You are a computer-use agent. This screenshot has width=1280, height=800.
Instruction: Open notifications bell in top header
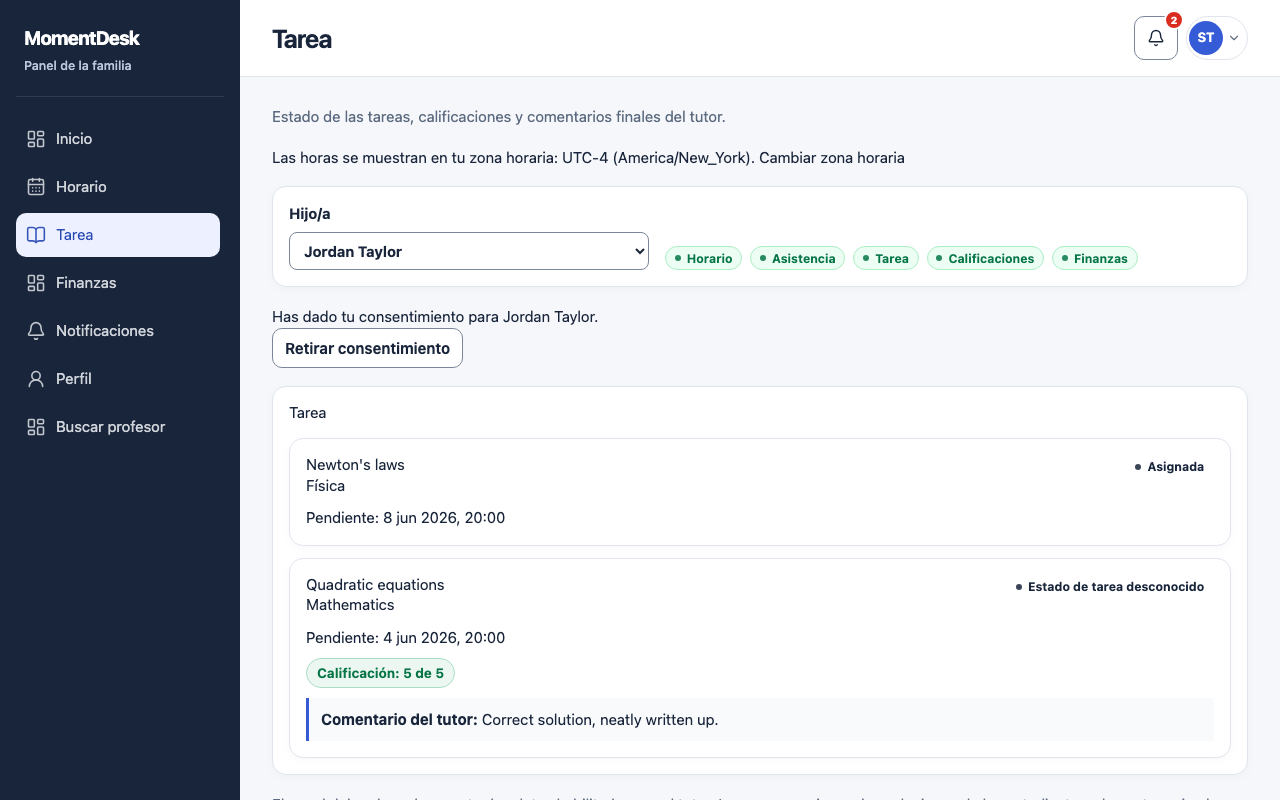click(x=1156, y=38)
